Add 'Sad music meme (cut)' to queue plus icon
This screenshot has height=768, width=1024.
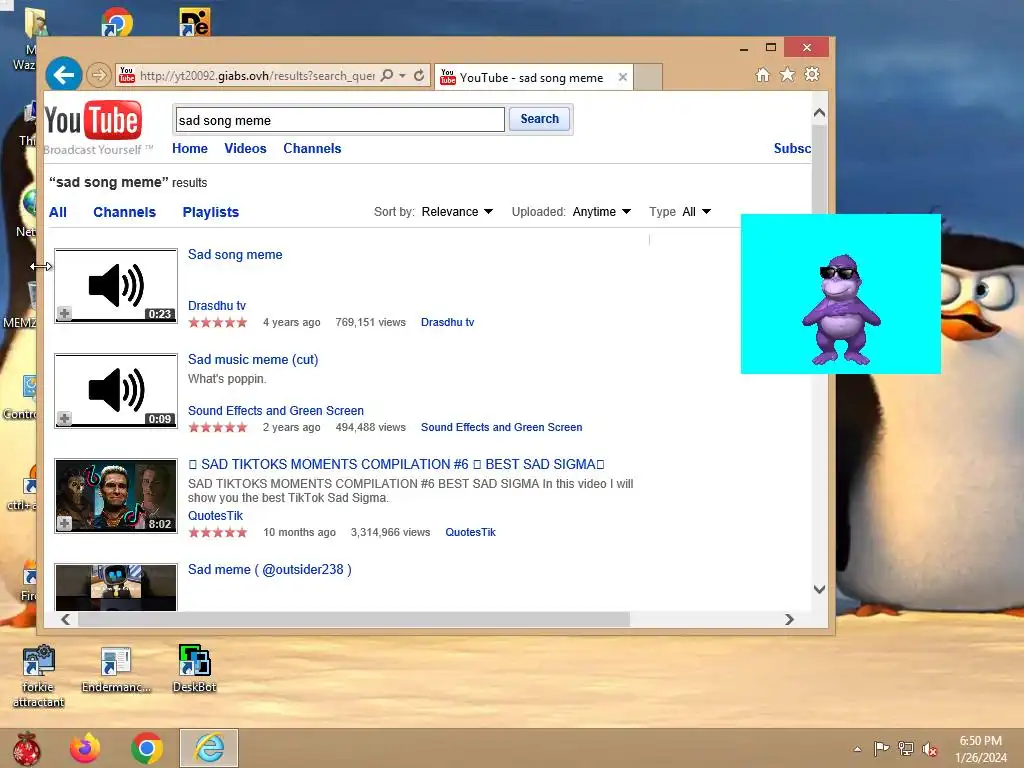64,419
